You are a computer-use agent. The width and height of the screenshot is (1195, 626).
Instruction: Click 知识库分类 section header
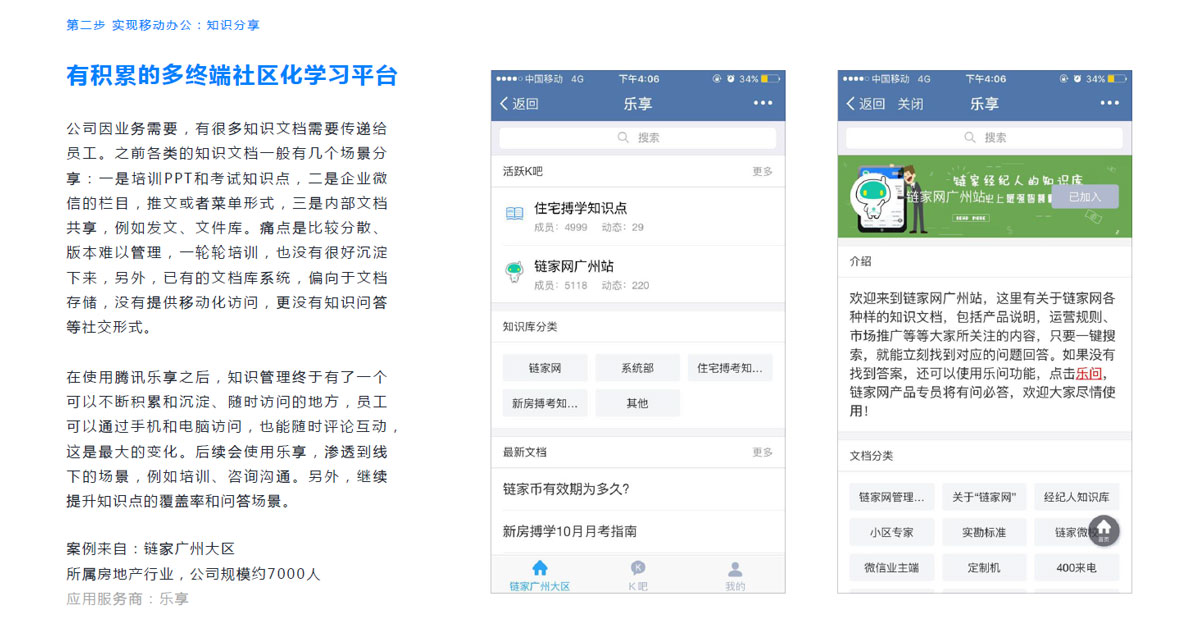coord(530,326)
